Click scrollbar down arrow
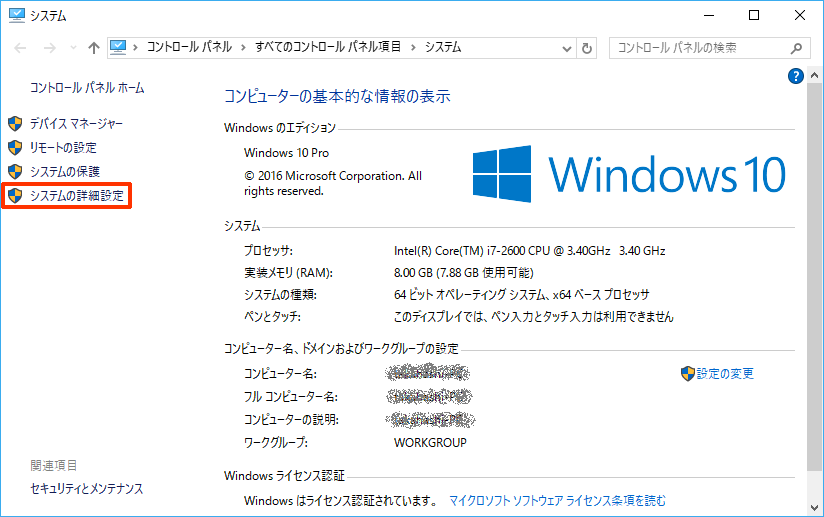 [814, 508]
